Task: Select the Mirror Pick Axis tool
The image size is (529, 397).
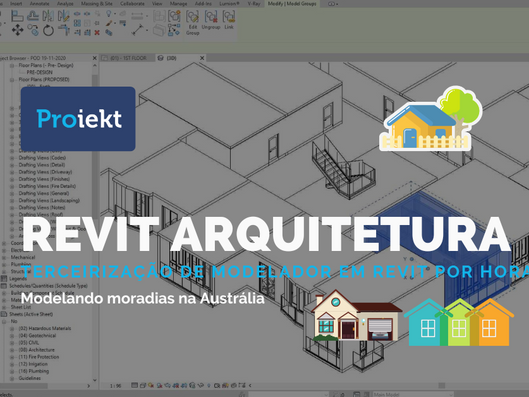Action: [48, 16]
